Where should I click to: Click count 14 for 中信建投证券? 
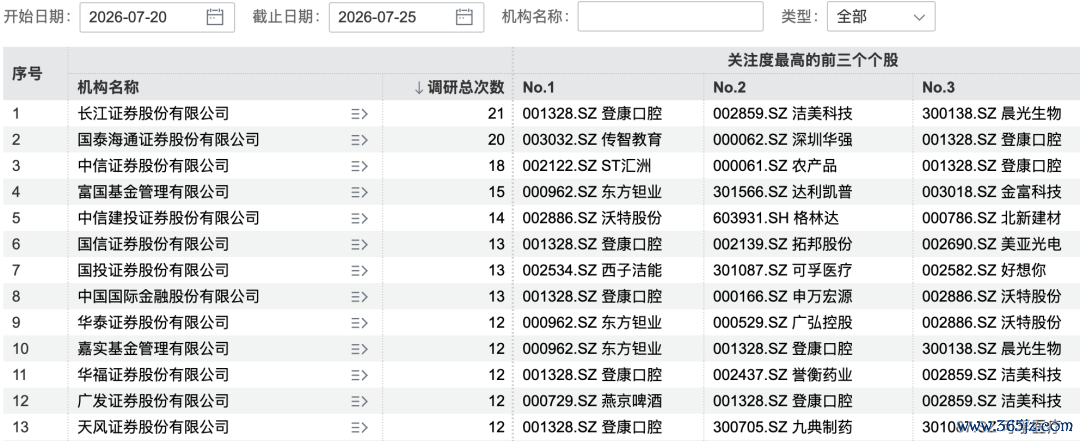tap(497, 218)
